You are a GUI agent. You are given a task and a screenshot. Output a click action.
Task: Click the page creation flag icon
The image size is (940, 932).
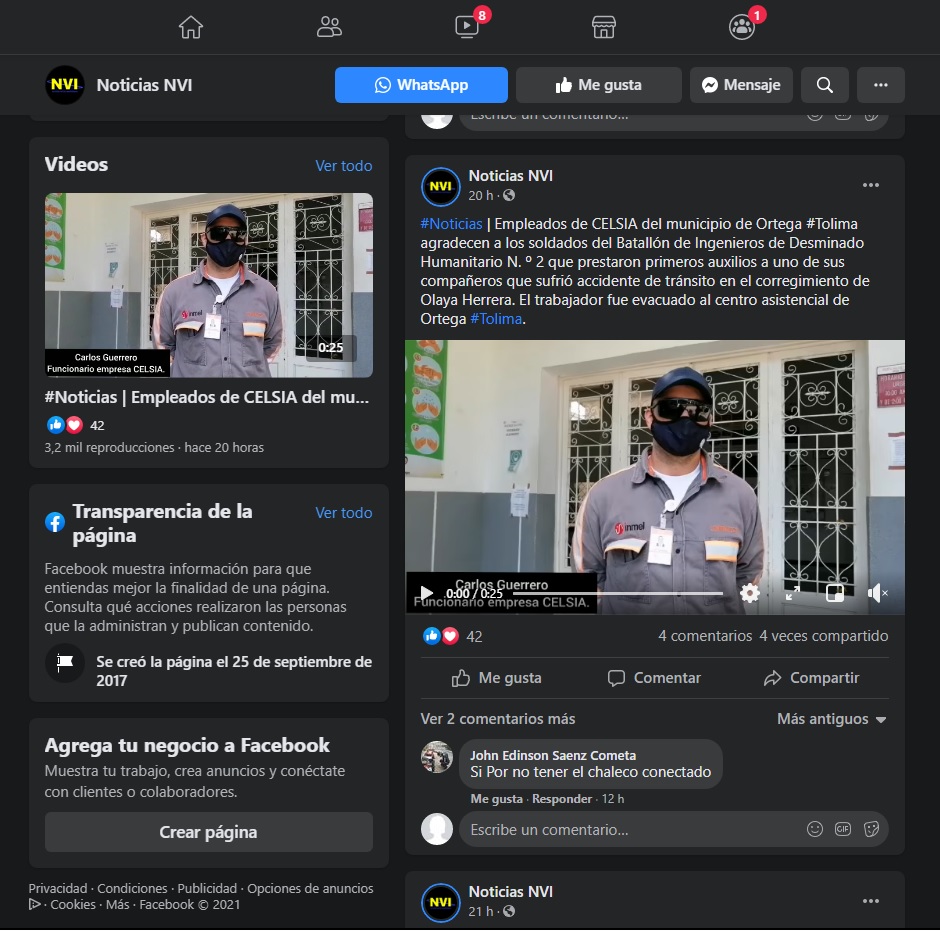[x=65, y=662]
